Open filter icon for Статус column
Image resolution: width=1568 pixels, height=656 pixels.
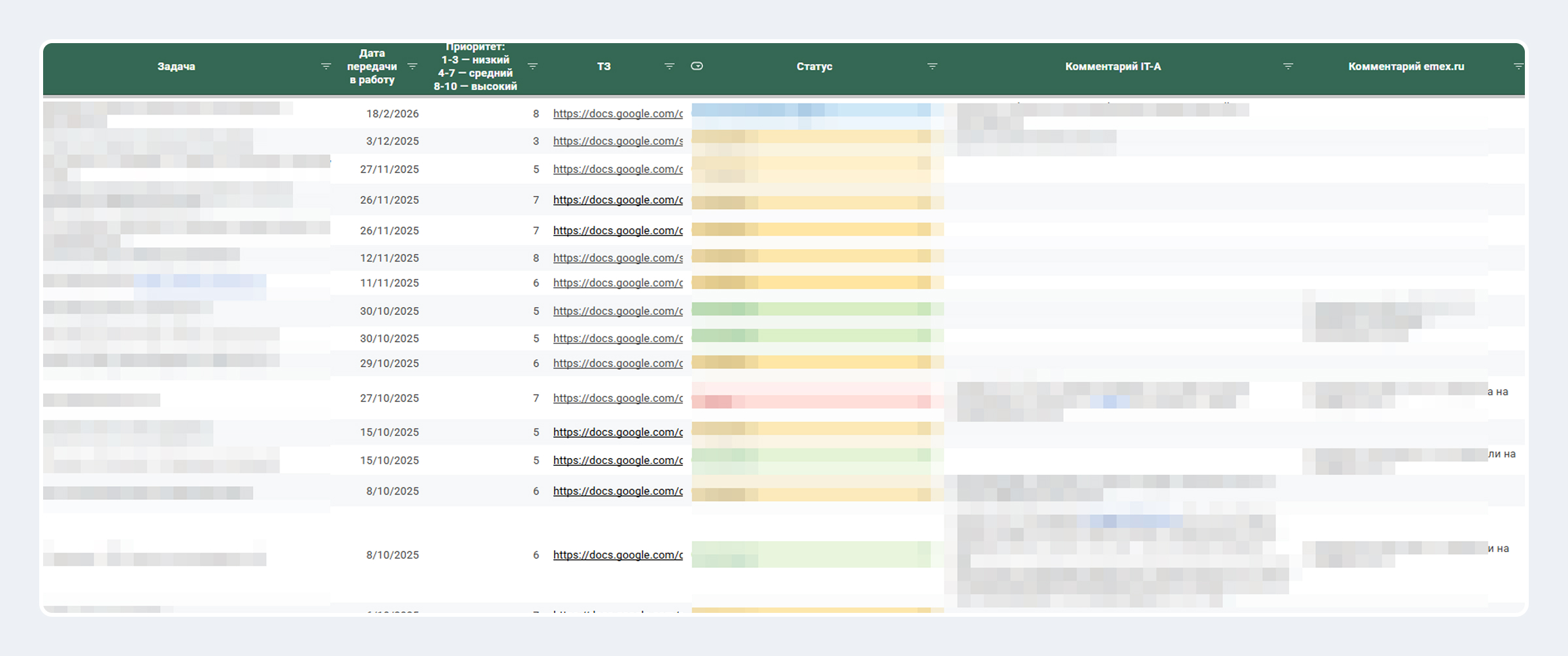tap(932, 67)
